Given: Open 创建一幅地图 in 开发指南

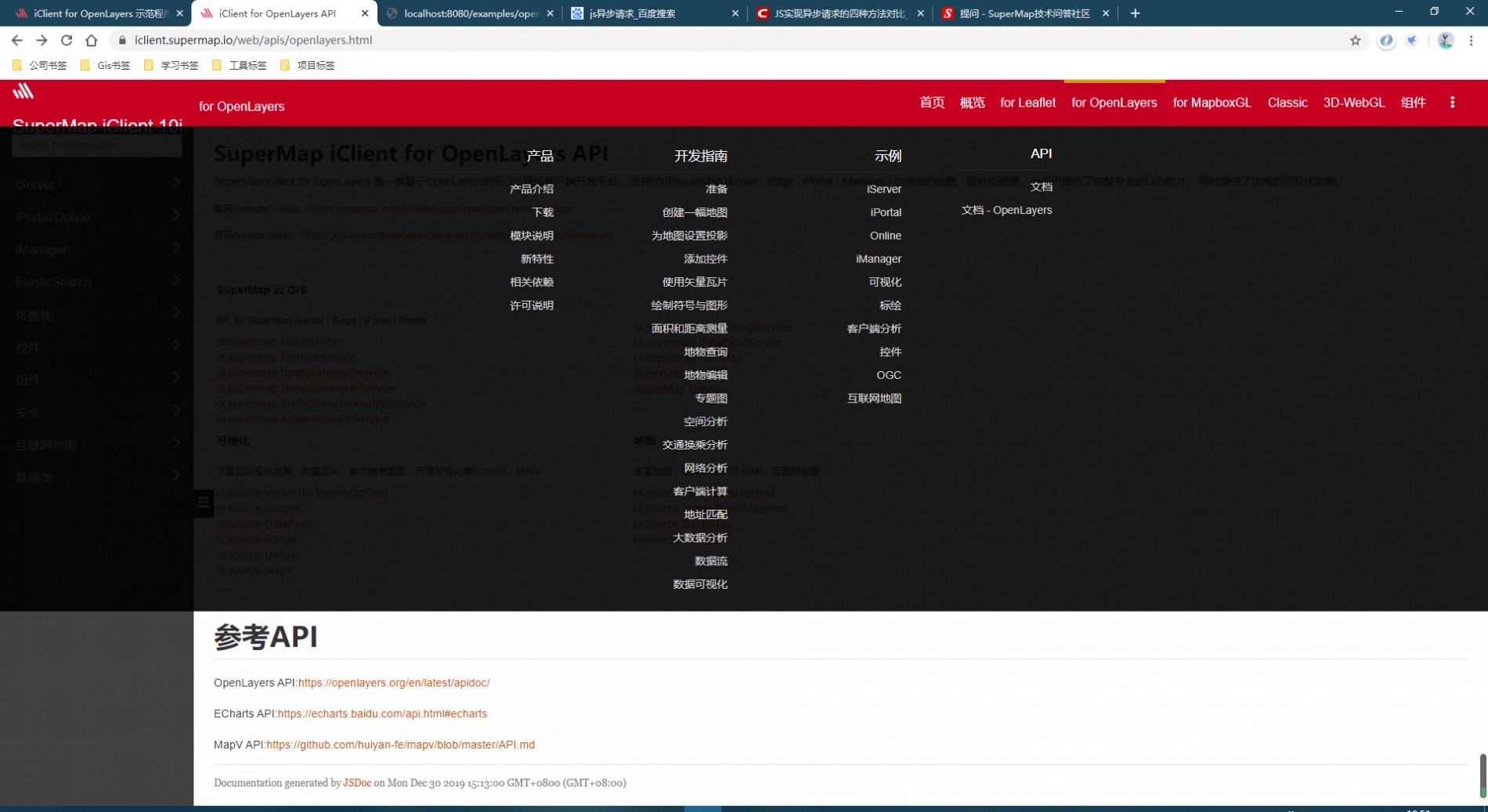Looking at the screenshot, I should coord(694,212).
